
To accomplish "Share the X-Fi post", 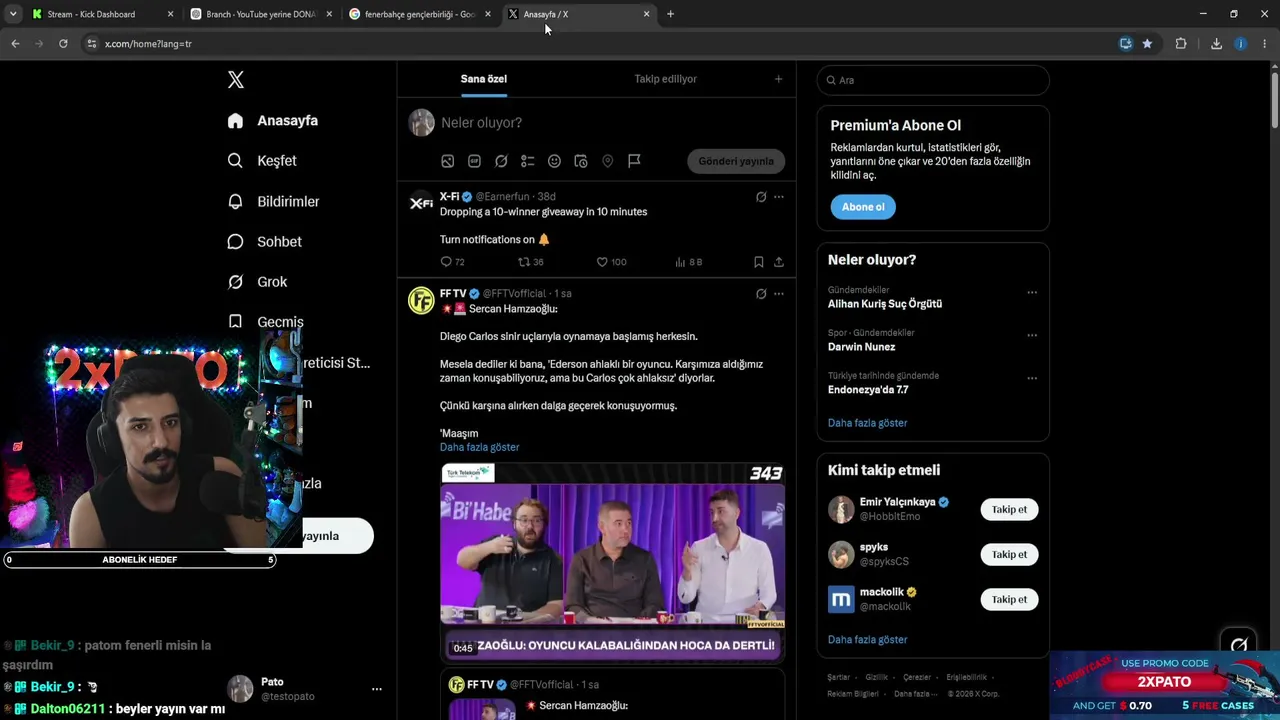I will 779,262.
